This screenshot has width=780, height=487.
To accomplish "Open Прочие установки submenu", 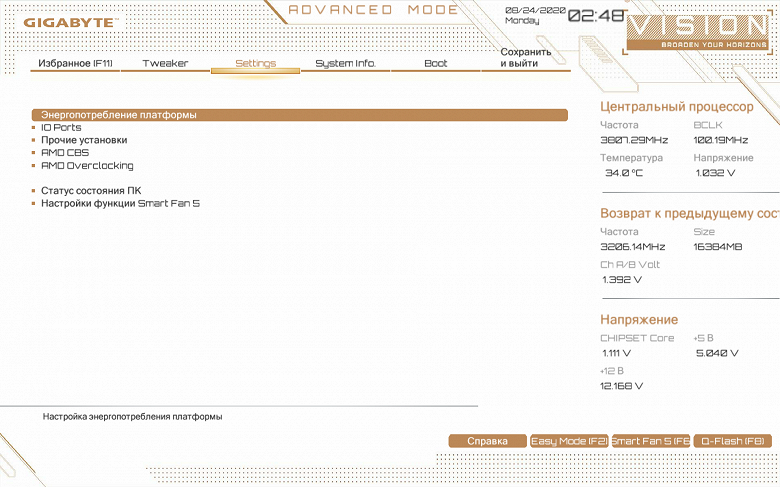I will [84, 140].
